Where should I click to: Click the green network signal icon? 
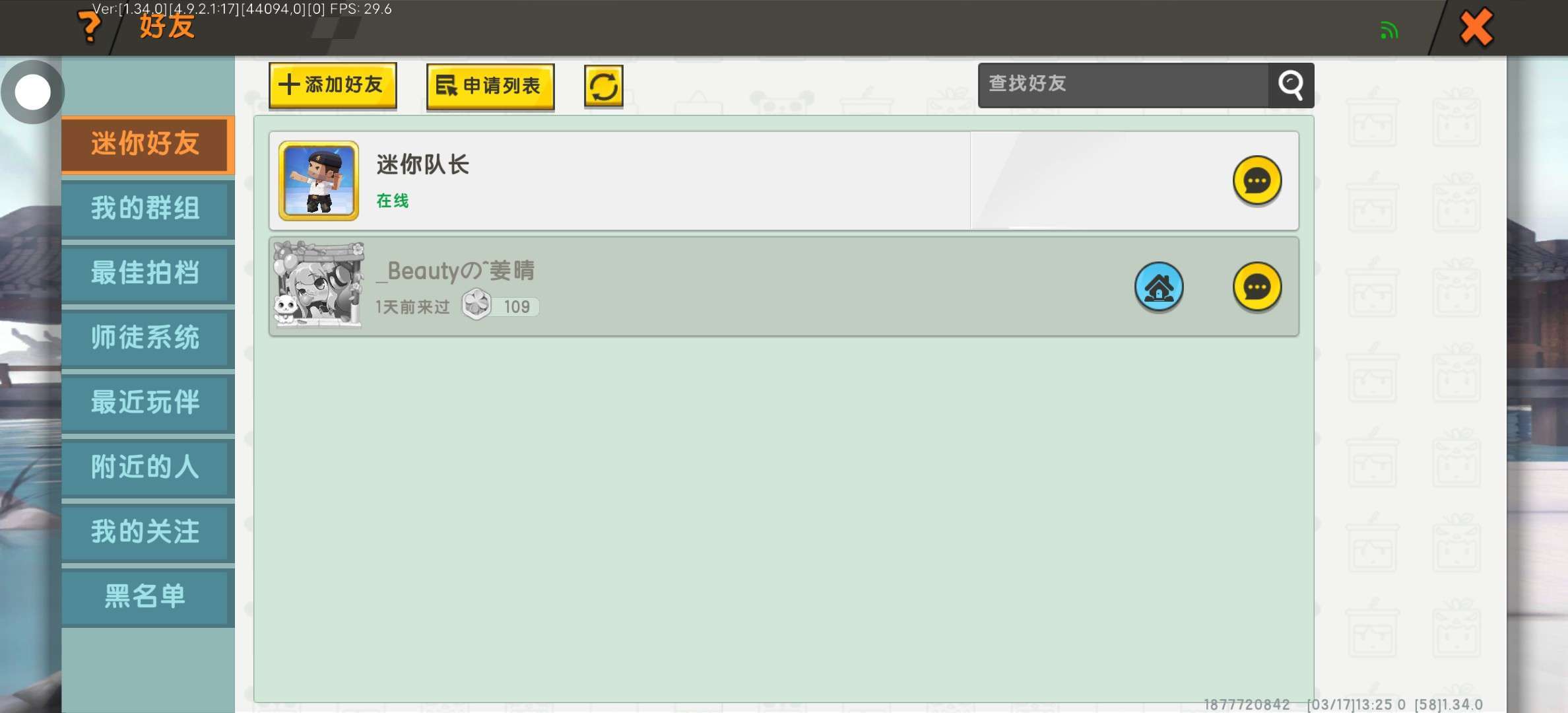pos(1389,30)
